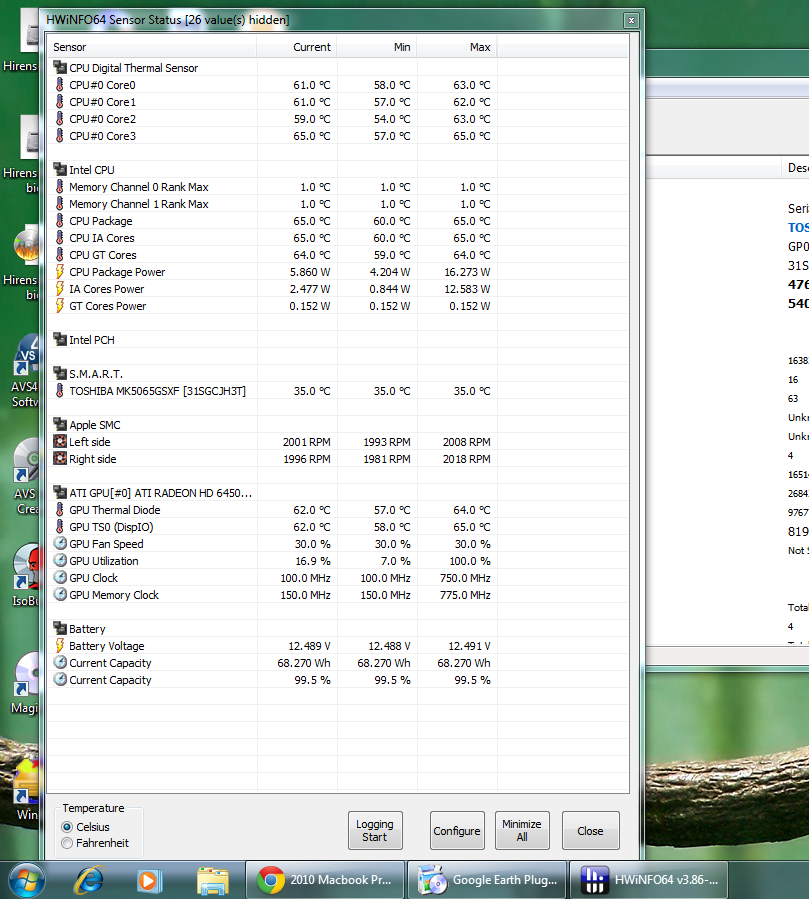Click the Battery group icon
The width and height of the screenshot is (809, 899).
pyautogui.click(x=60, y=629)
